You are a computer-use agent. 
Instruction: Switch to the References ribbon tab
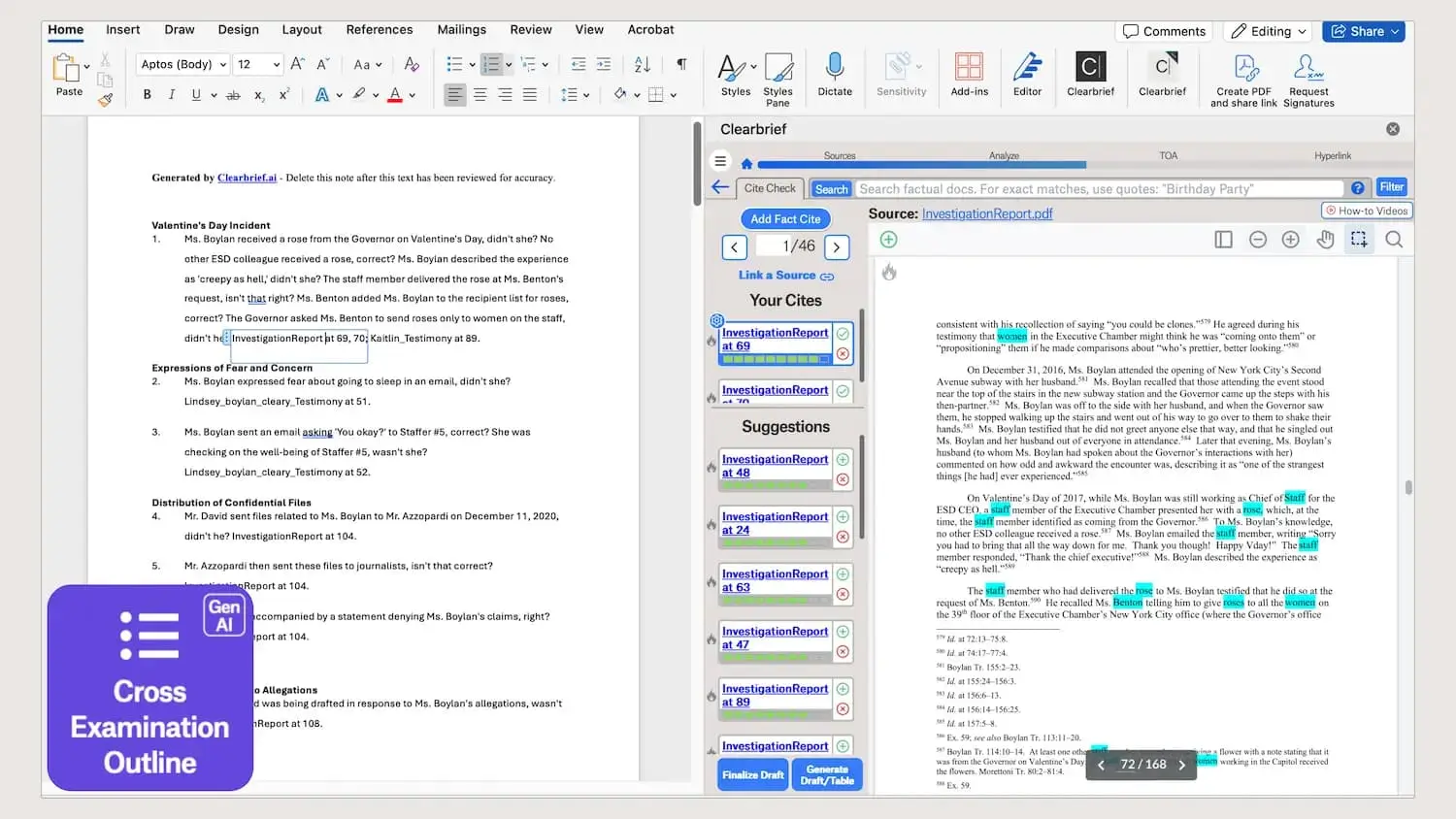point(380,30)
